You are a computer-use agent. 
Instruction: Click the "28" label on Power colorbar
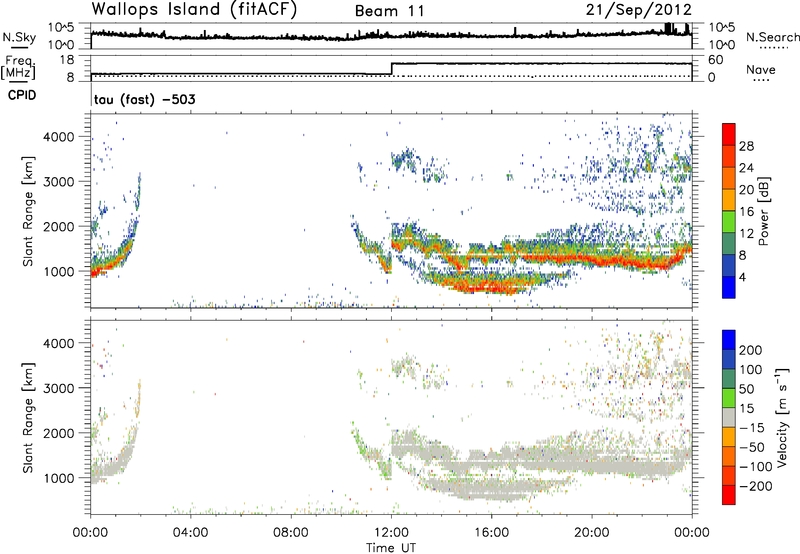(x=746, y=146)
